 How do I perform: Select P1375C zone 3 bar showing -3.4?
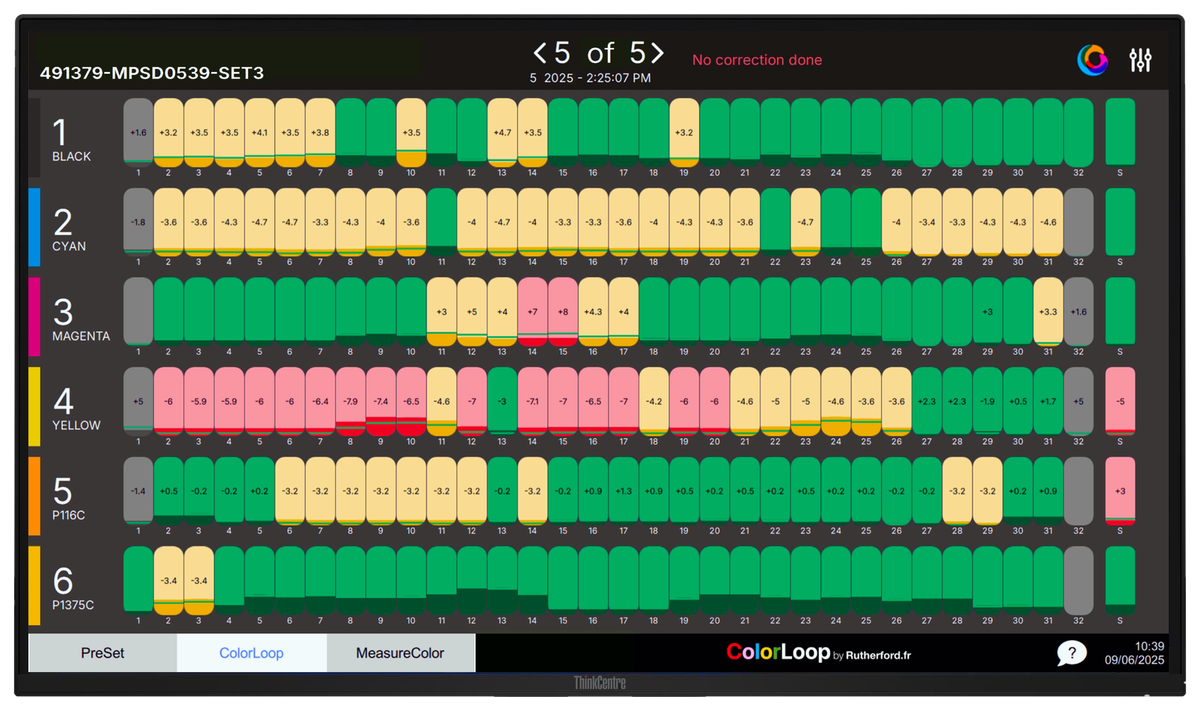point(199,581)
